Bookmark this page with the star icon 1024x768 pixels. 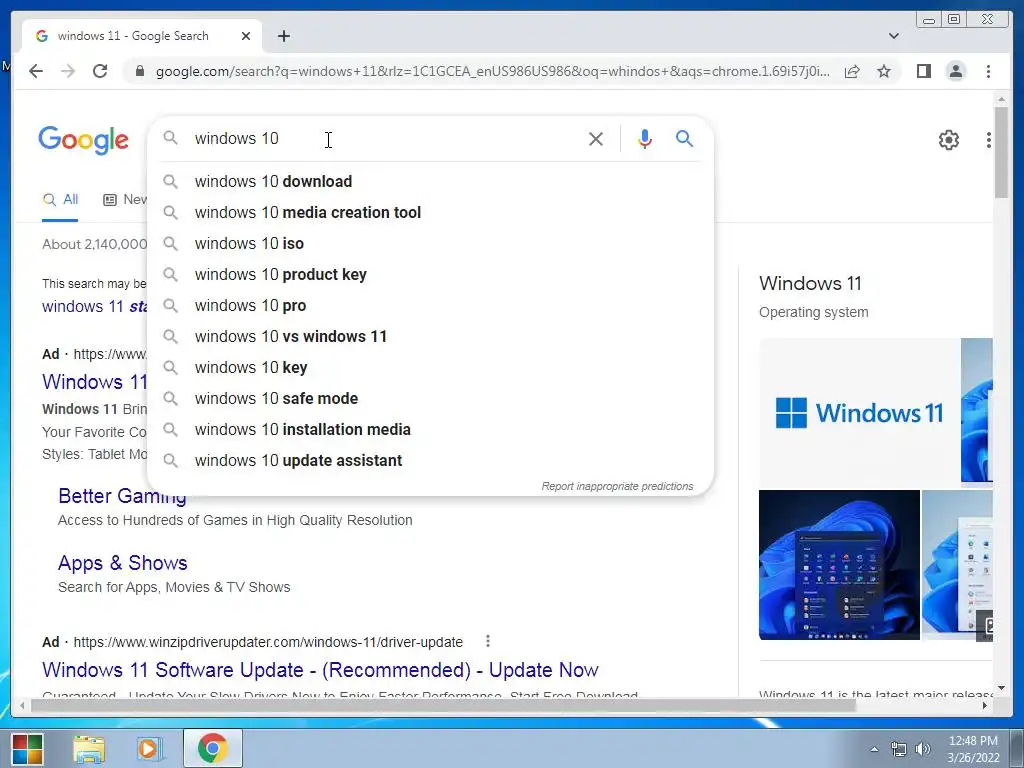click(884, 71)
